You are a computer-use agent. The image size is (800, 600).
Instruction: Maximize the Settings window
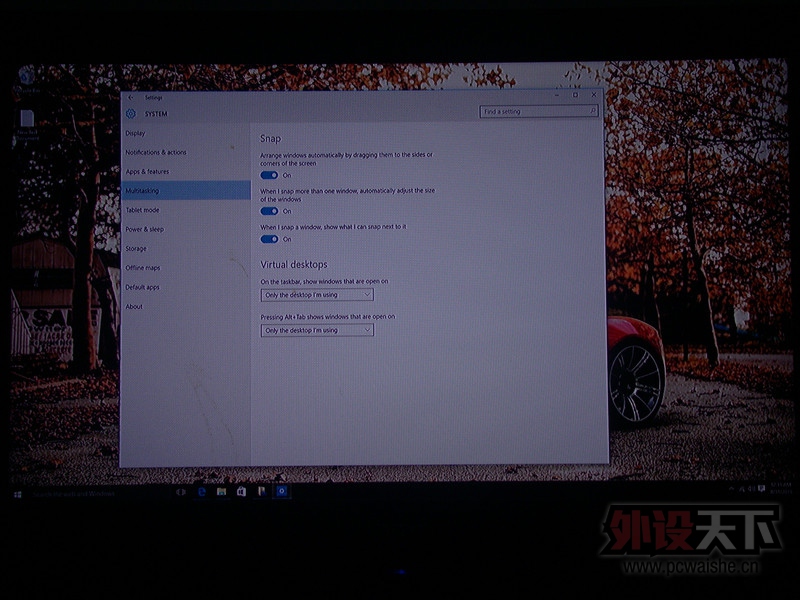pos(576,95)
